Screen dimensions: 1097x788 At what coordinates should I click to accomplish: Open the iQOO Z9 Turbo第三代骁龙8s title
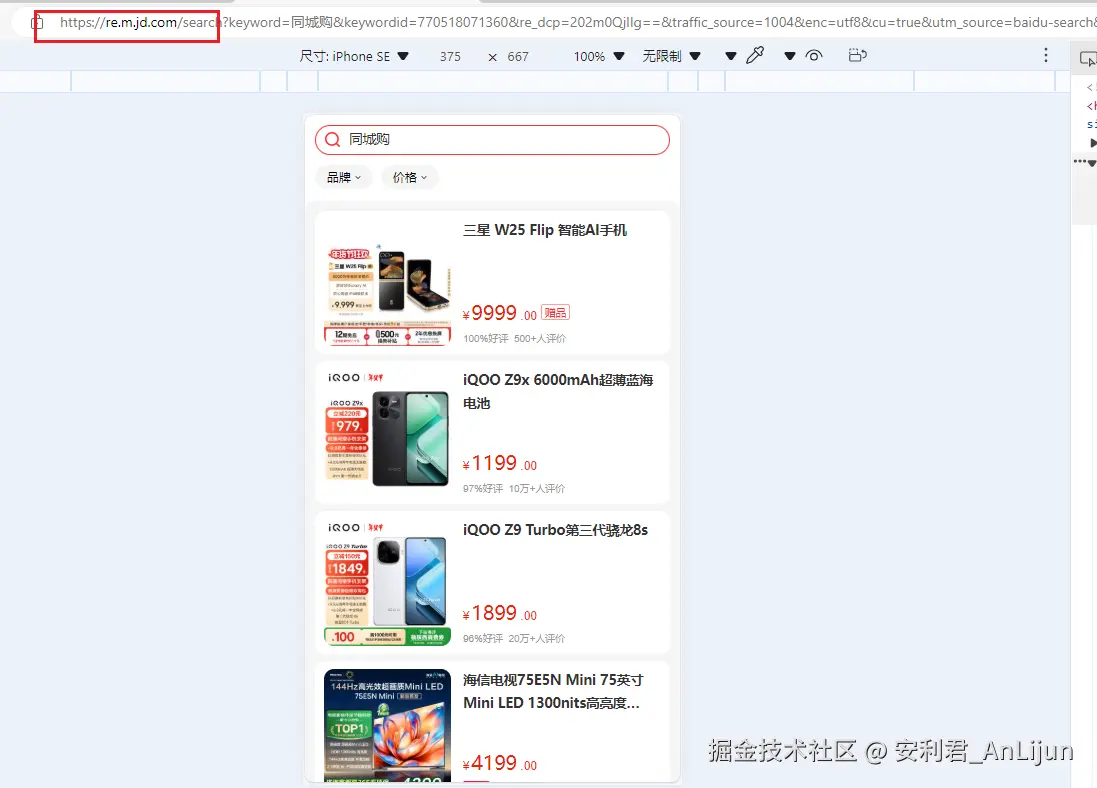[555, 530]
